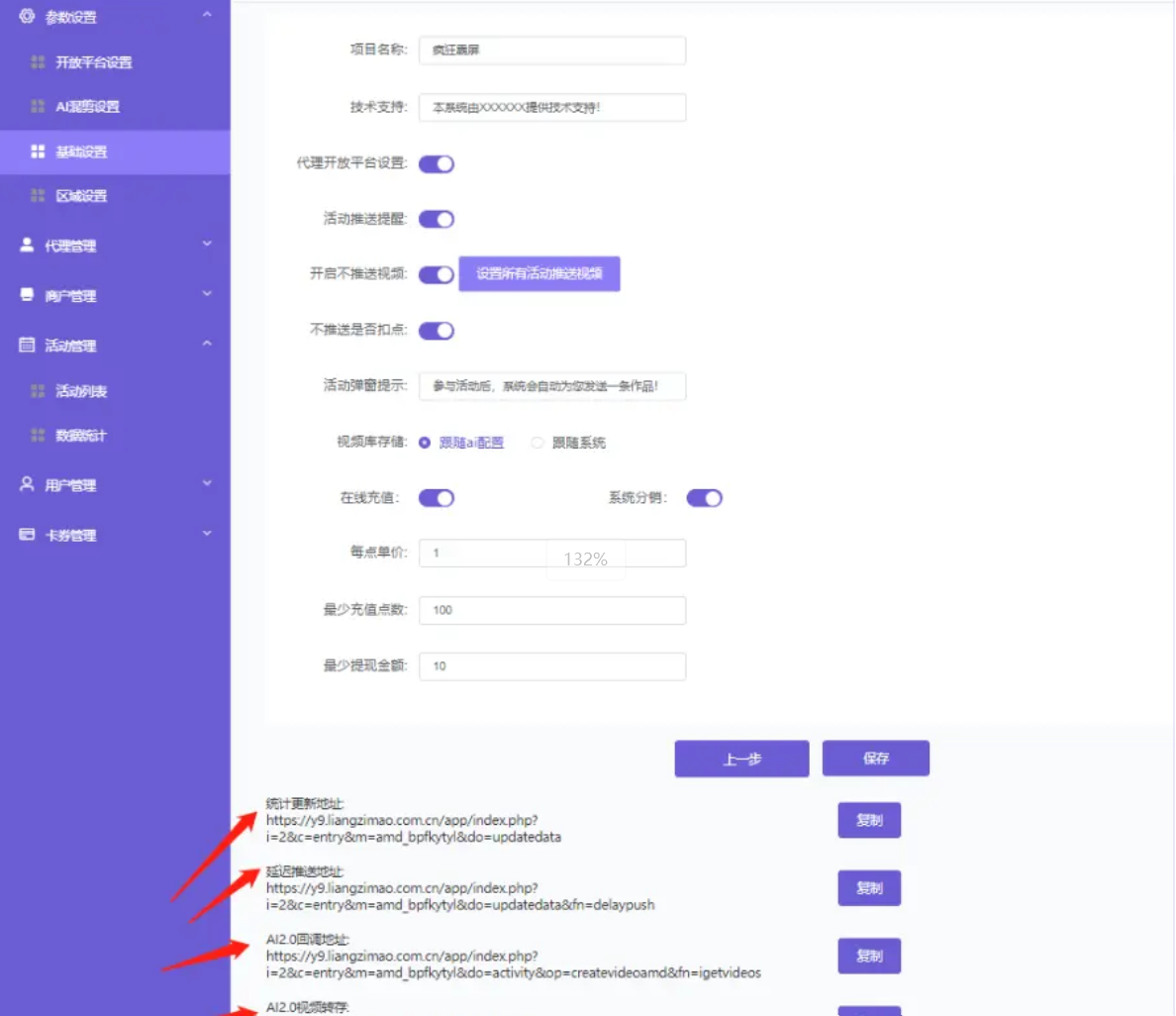Turn off the 系统分佣 switch

[704, 498]
